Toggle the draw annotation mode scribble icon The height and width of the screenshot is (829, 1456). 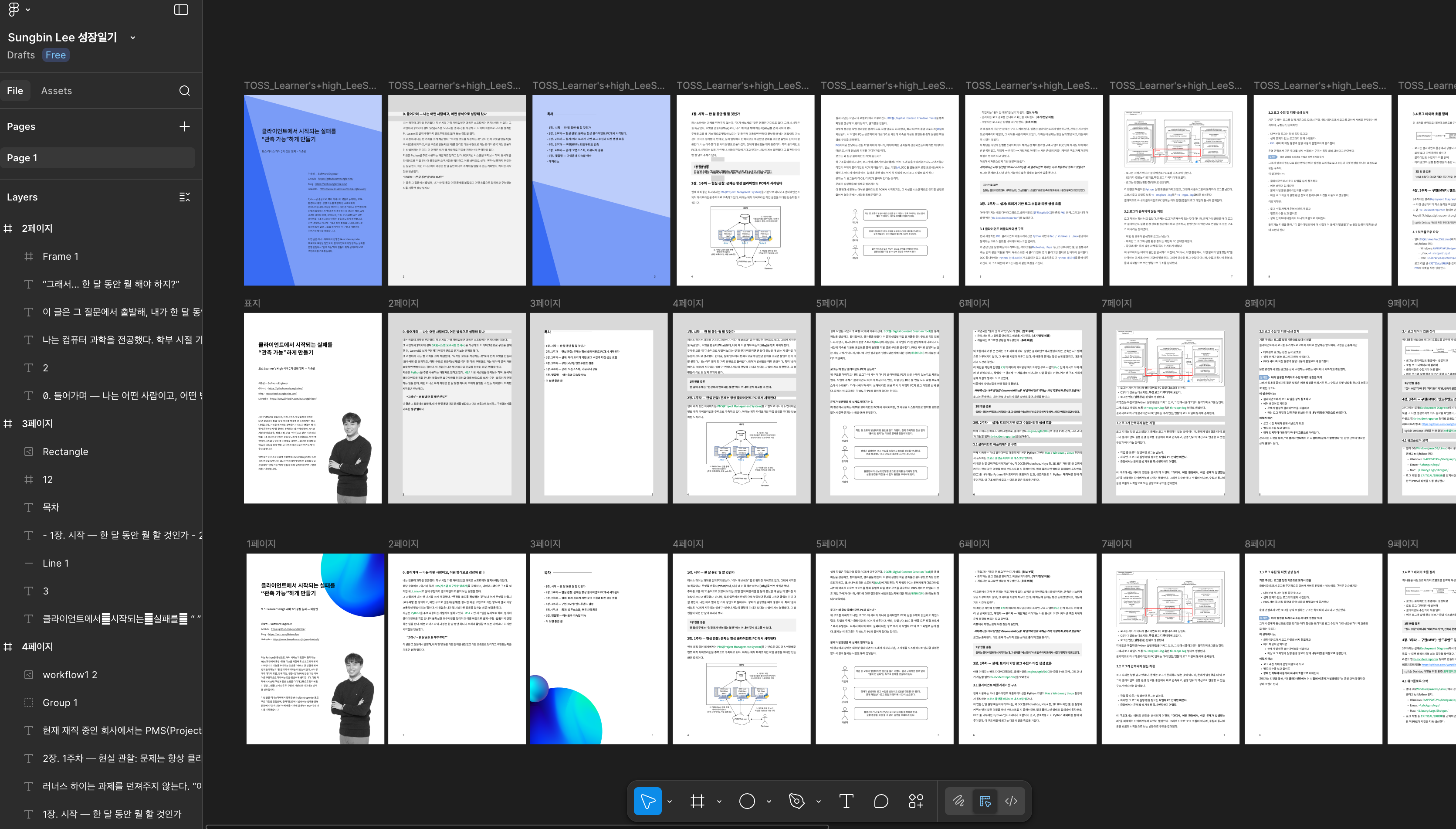pyautogui.click(x=959, y=801)
